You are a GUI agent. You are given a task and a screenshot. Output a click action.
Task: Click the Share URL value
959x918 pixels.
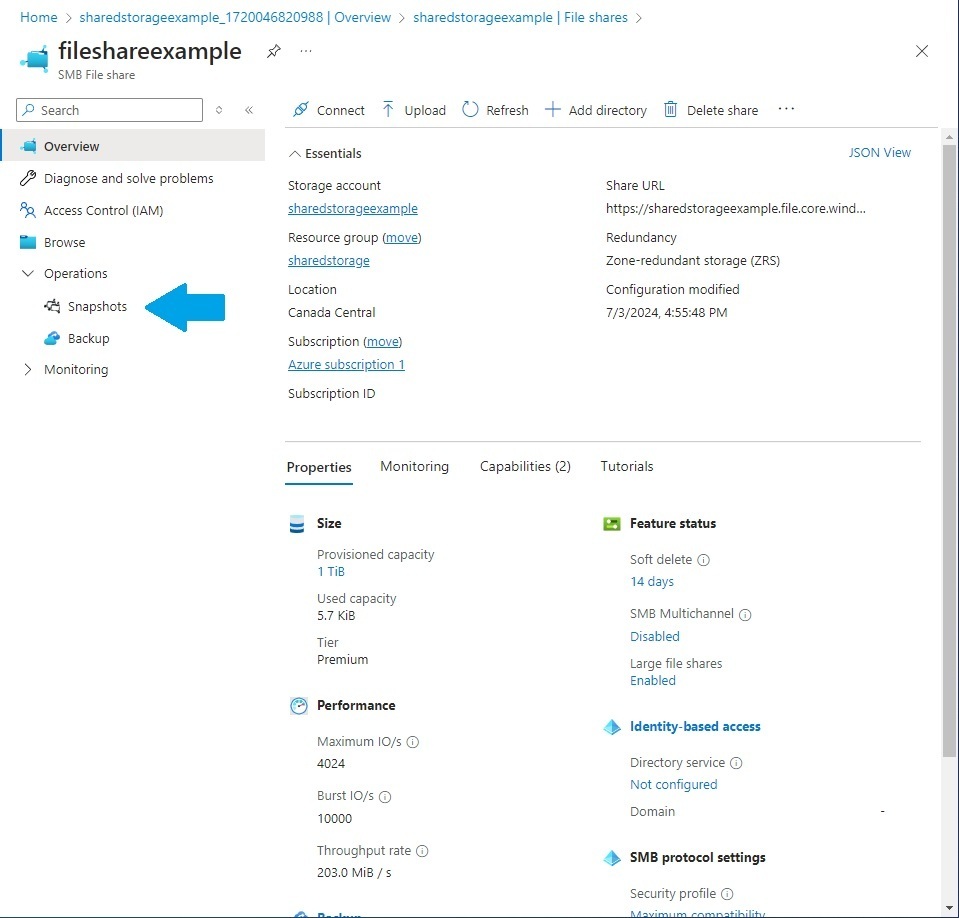coord(736,209)
